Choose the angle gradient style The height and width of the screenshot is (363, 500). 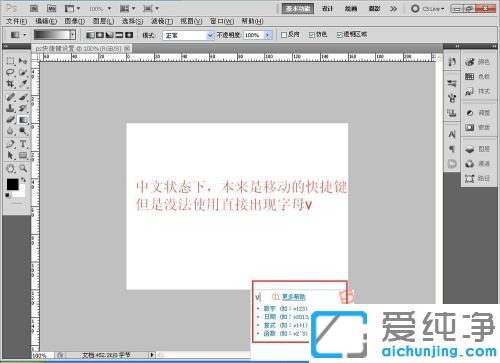(x=109, y=35)
